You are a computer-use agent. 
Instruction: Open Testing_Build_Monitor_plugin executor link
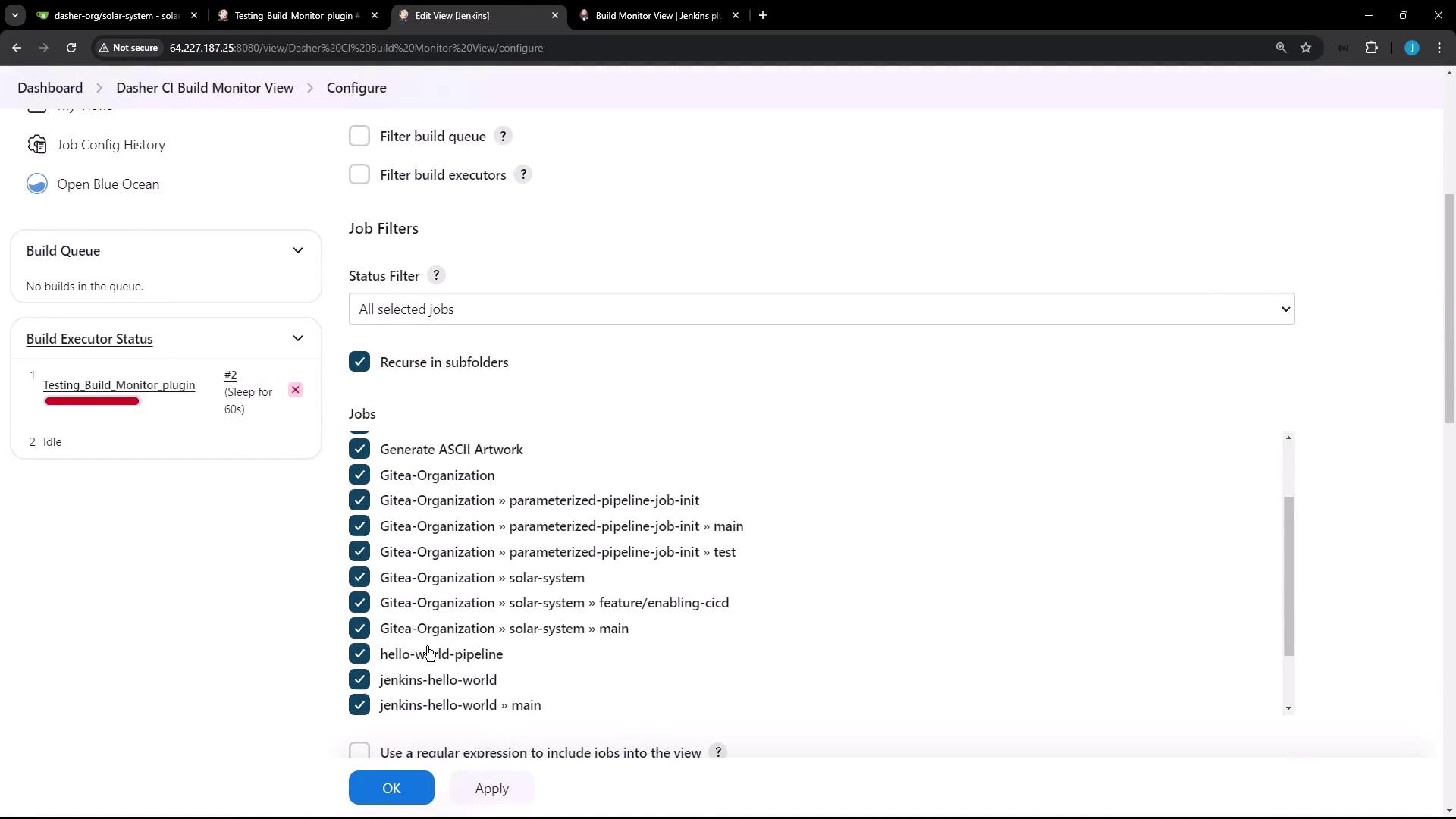(x=119, y=385)
